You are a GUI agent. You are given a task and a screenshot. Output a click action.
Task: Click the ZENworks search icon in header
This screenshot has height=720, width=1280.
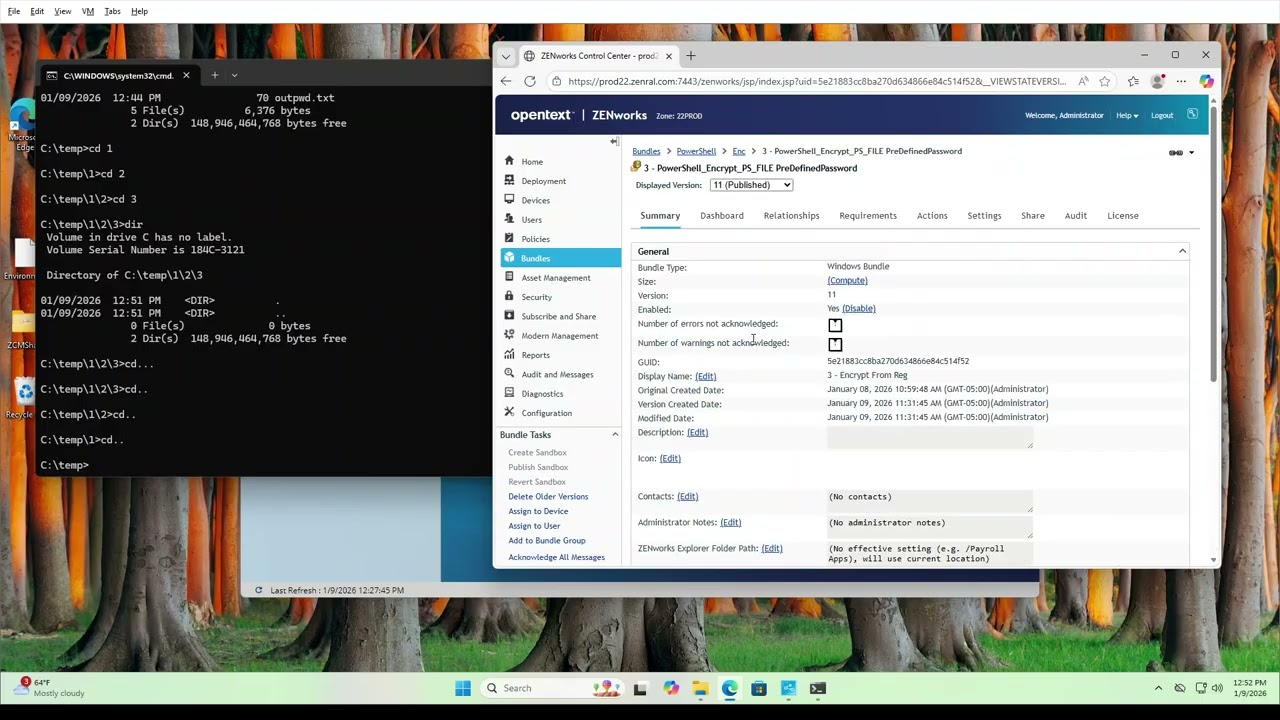click(x=1192, y=115)
